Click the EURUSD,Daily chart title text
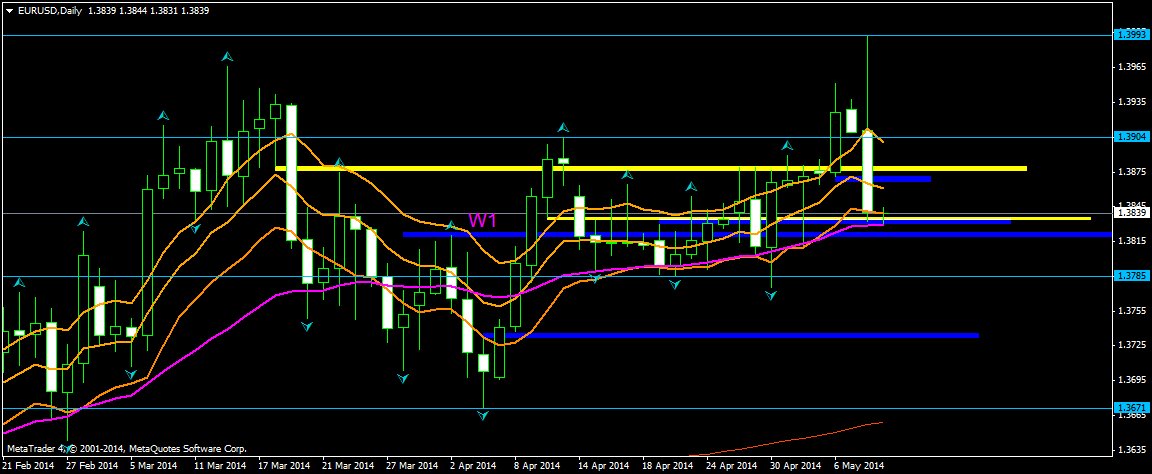The image size is (1152, 474). (49, 11)
